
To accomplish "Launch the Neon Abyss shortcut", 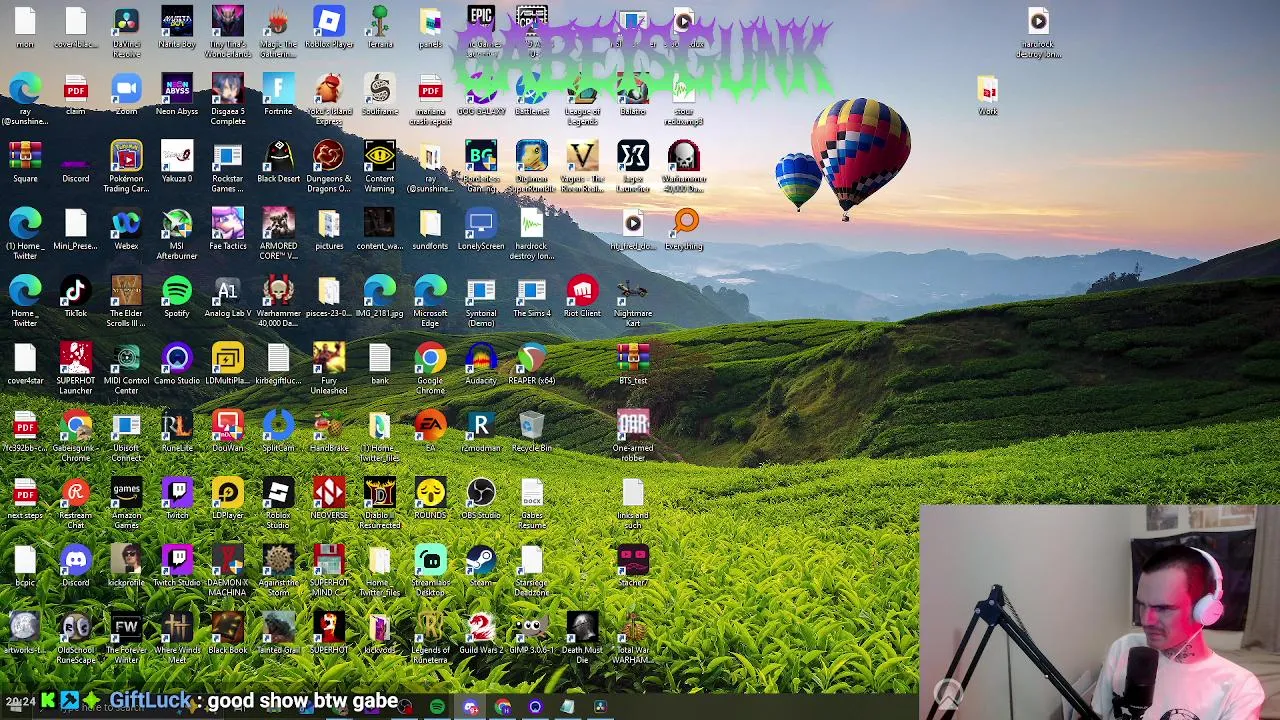I will click(177, 96).
